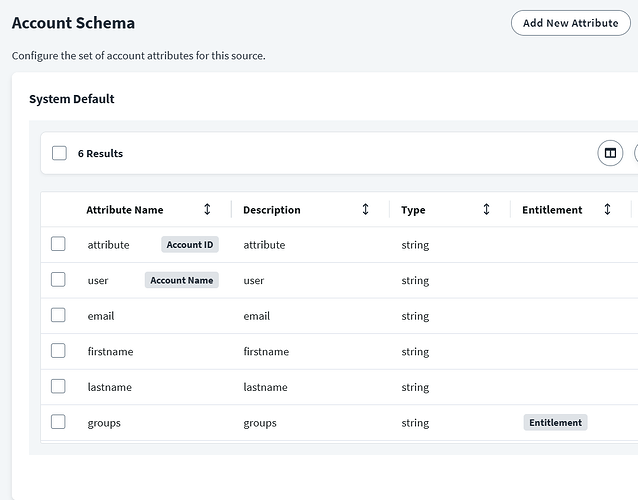Sort by Entitlement column arrows
The height and width of the screenshot is (500, 638).
pos(607,210)
